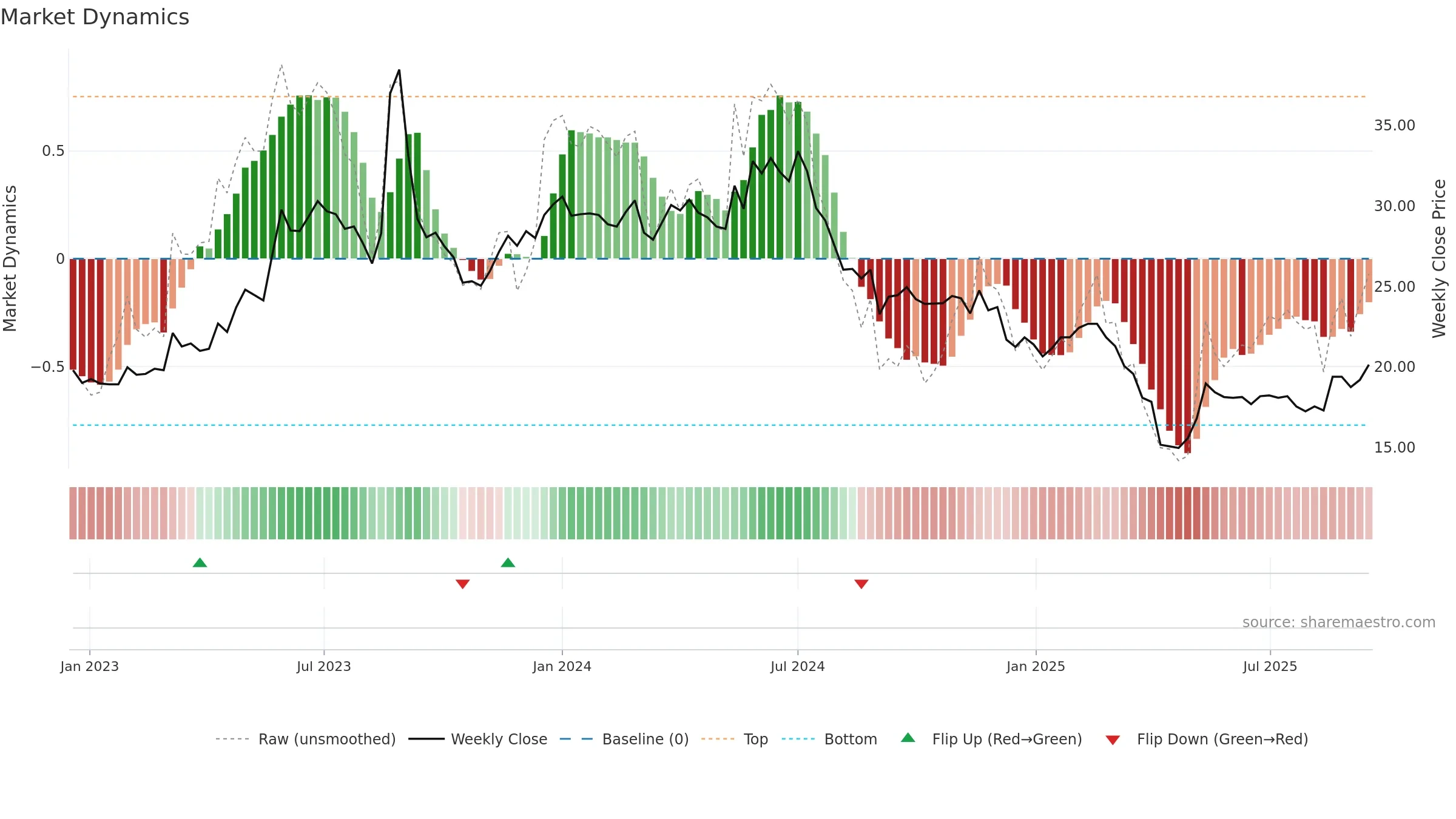
Task: Click the 35.00 price axis label
Action: (1394, 125)
